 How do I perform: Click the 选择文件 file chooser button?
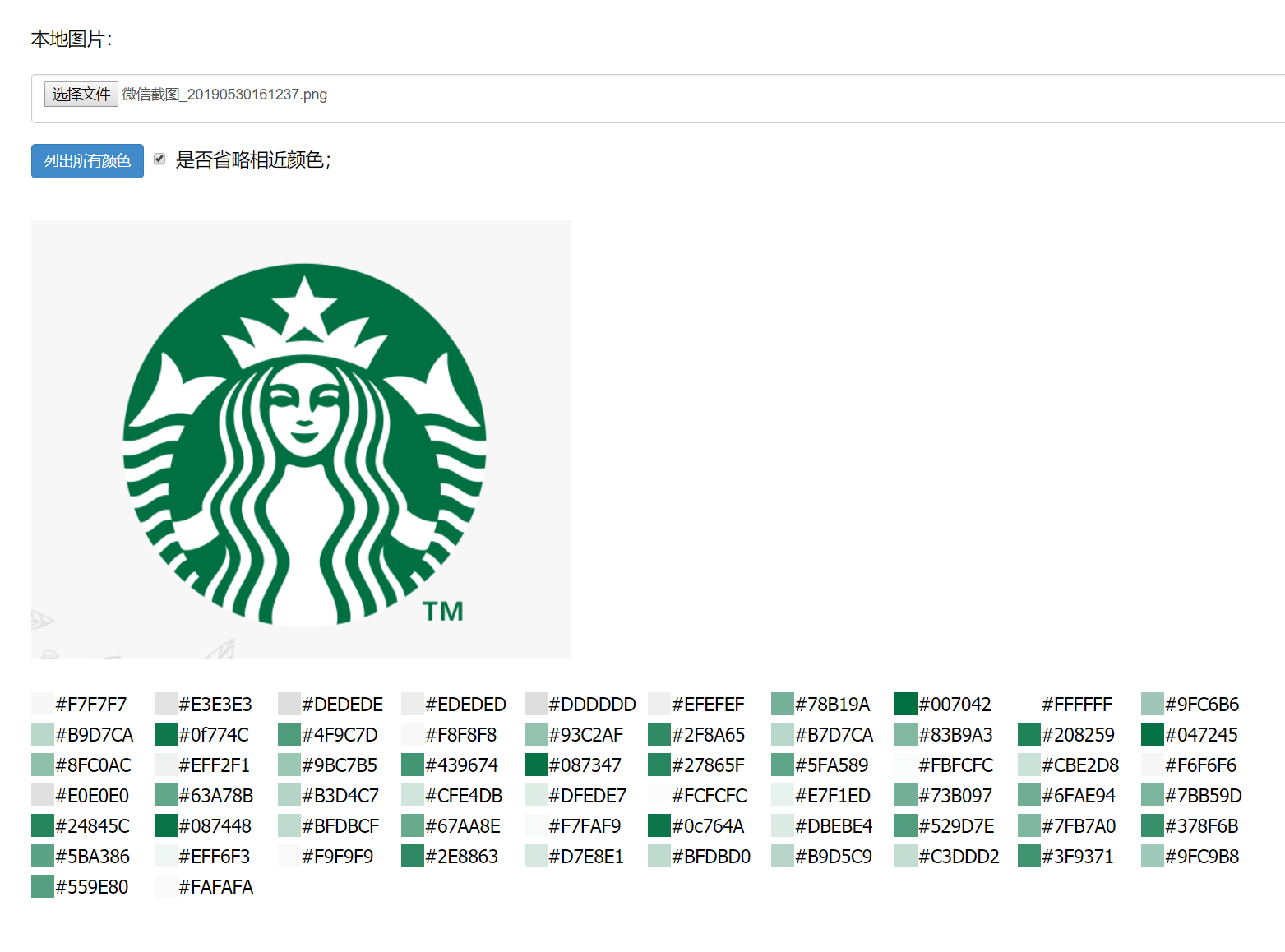(x=81, y=95)
